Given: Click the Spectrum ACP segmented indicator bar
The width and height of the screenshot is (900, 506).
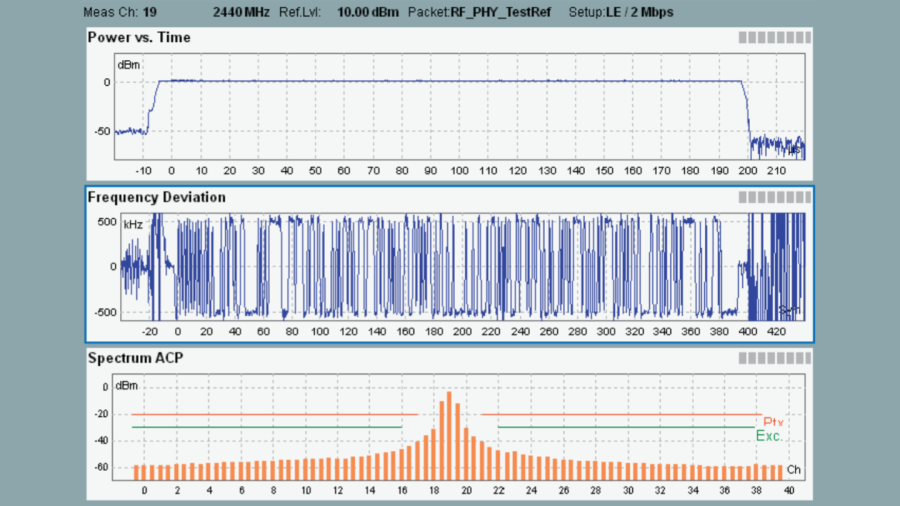Looking at the screenshot, I should tap(774, 357).
